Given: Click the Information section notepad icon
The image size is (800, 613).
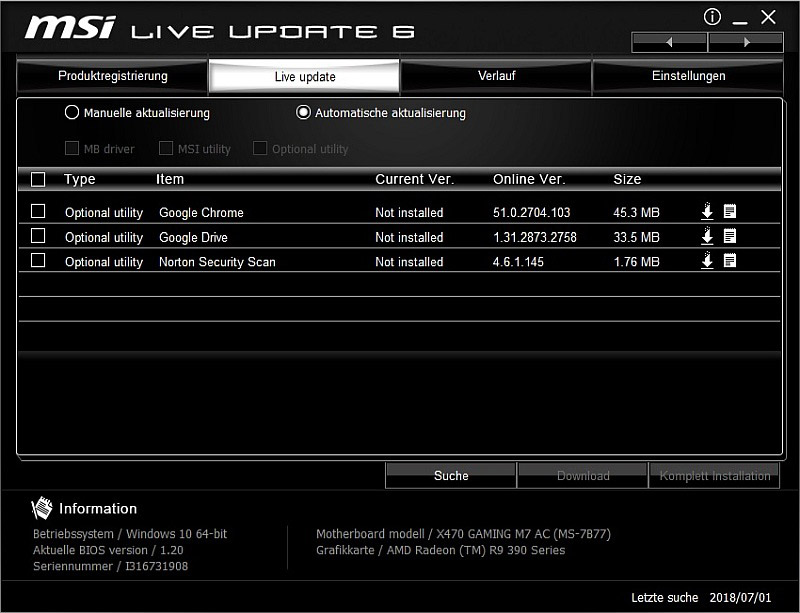Looking at the screenshot, I should click(x=42, y=508).
